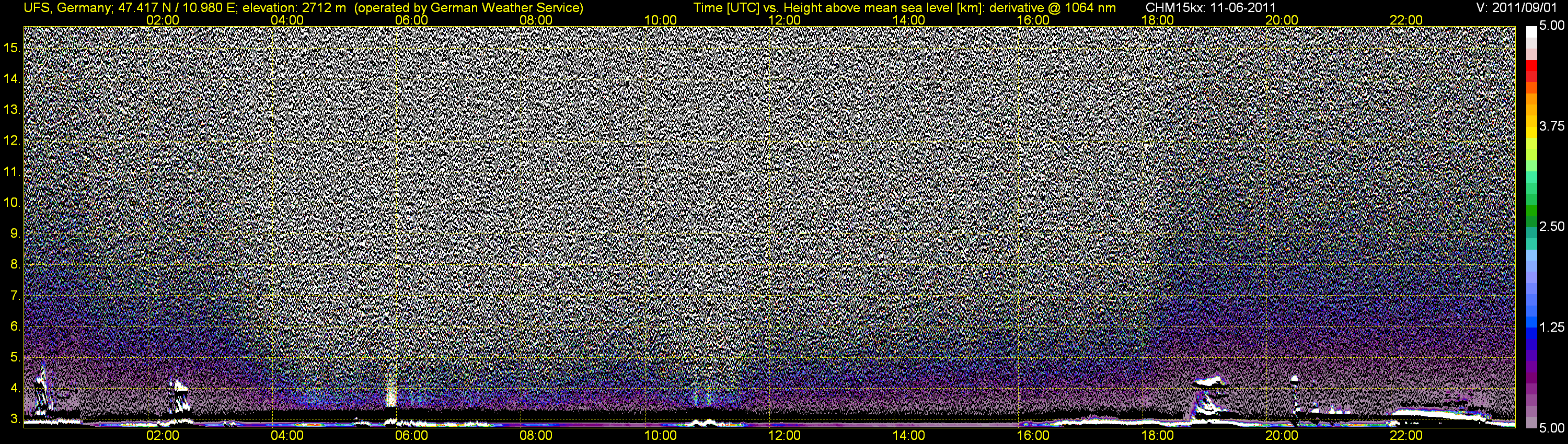Click the height axis label '9.'
This screenshot has width=1568, height=444.
coord(16,233)
